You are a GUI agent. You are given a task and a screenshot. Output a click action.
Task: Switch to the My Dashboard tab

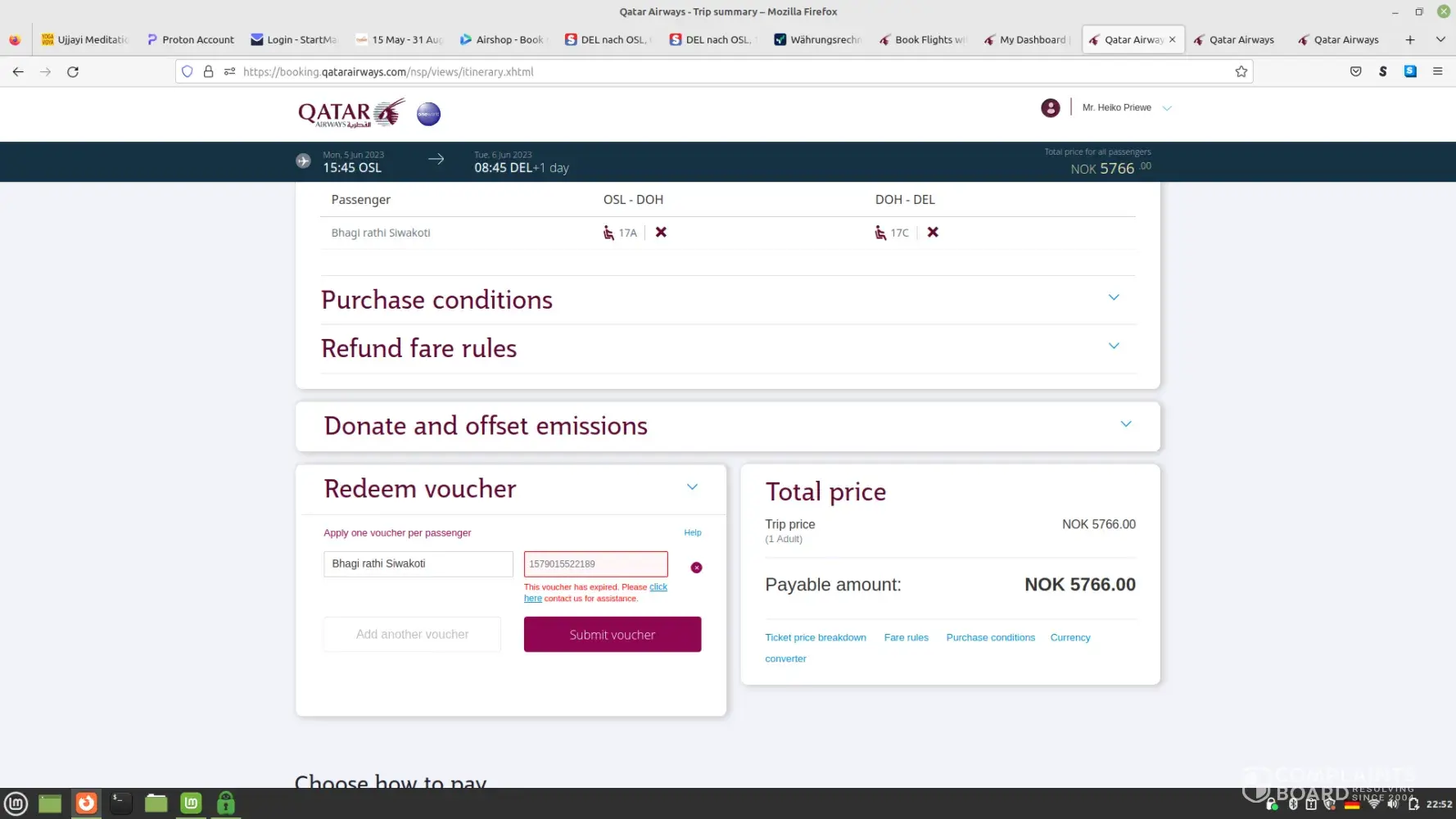click(x=1027, y=39)
